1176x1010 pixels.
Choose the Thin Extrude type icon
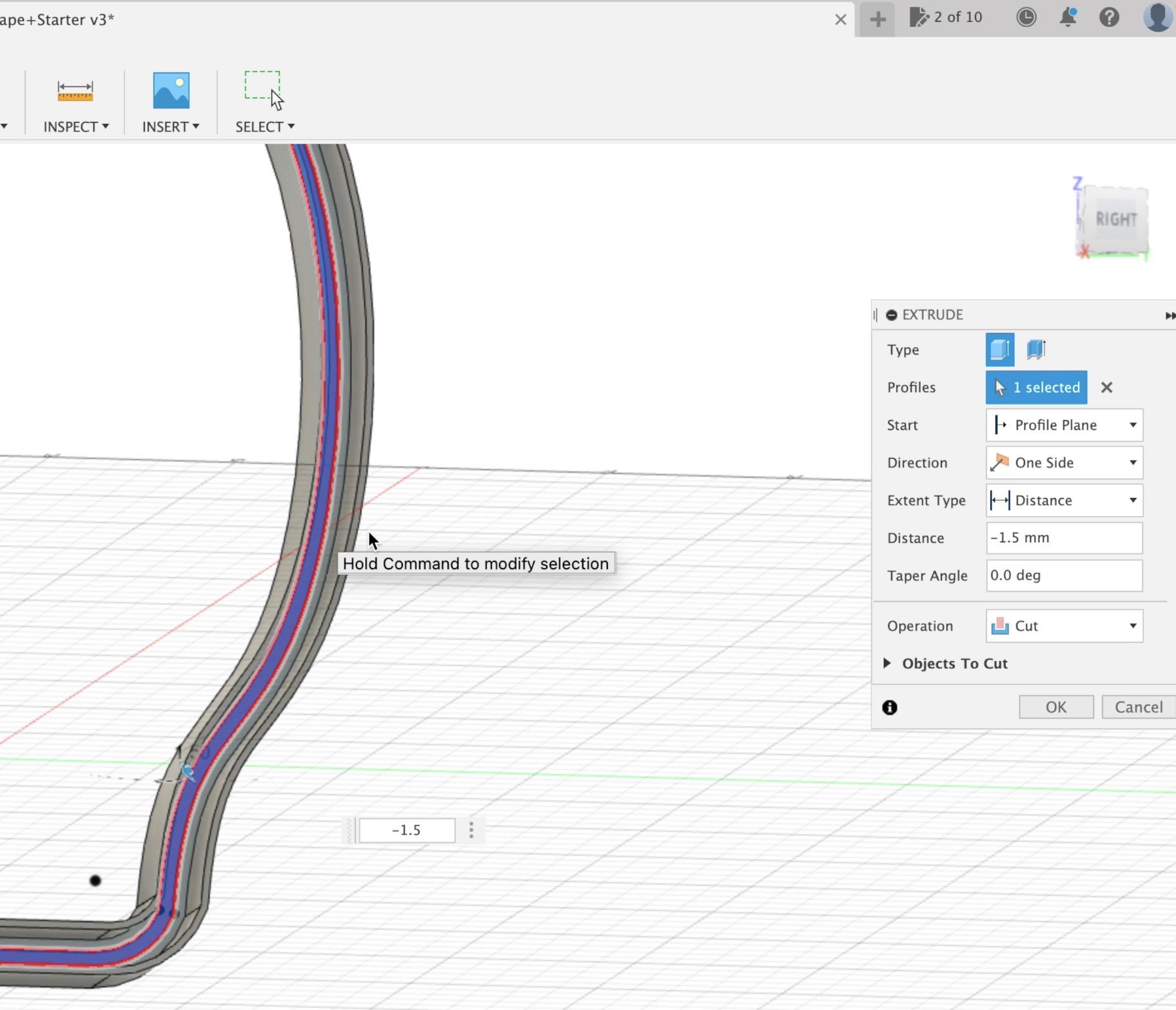(1035, 349)
